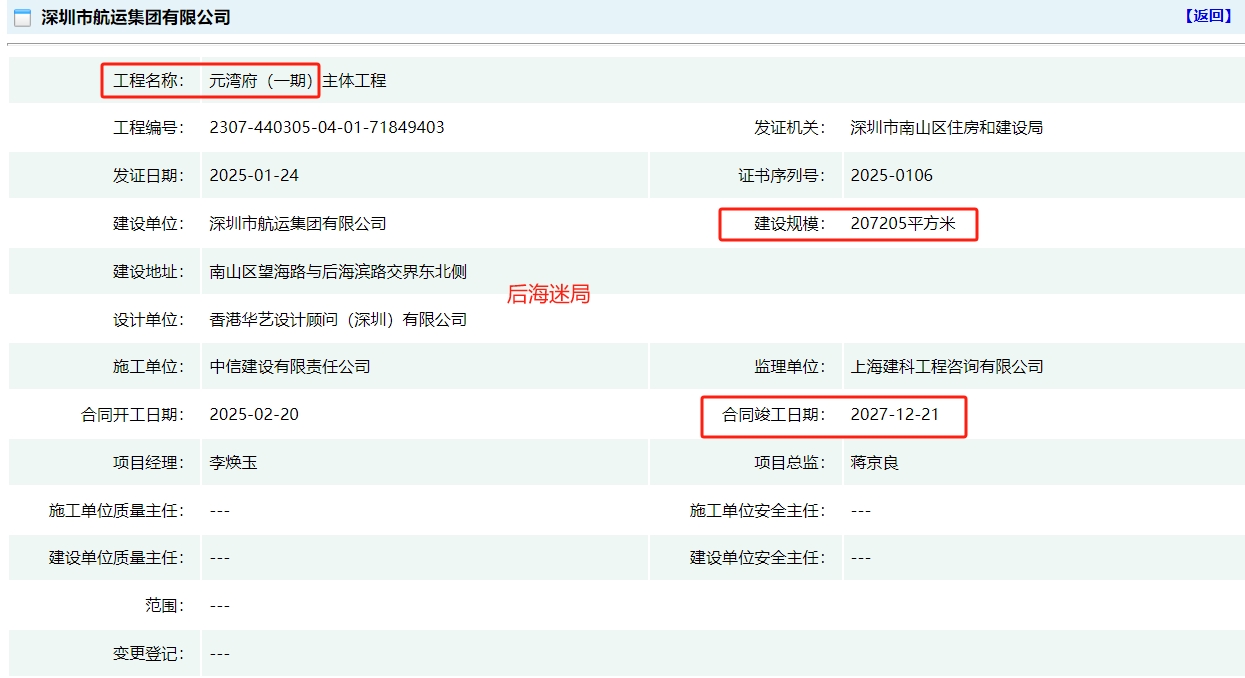The height and width of the screenshot is (678, 1245).
Task: Click the "---" value for 范围
Action: click(x=220, y=606)
